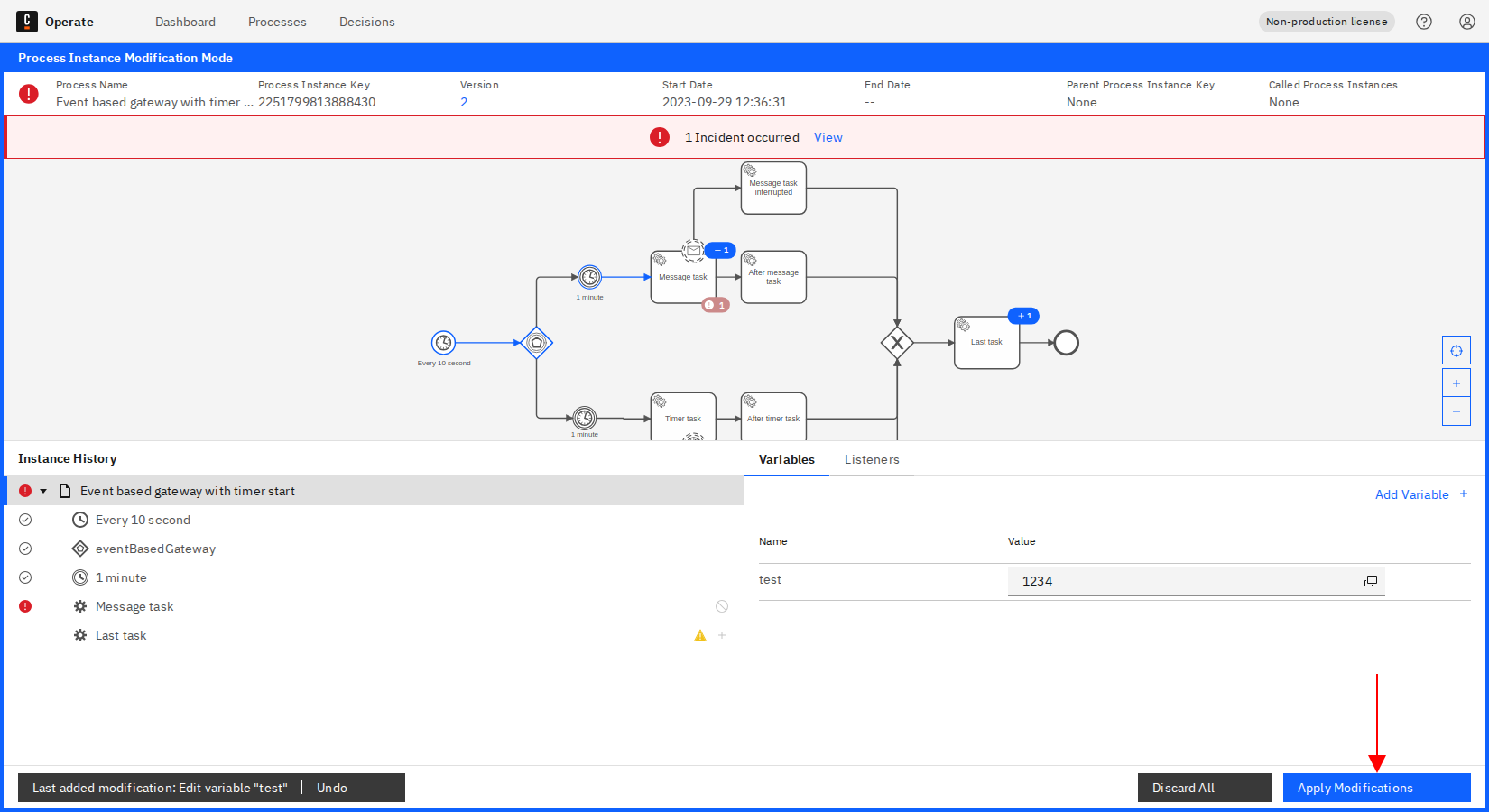
Task: Open the Processes page
Action: 277,22
